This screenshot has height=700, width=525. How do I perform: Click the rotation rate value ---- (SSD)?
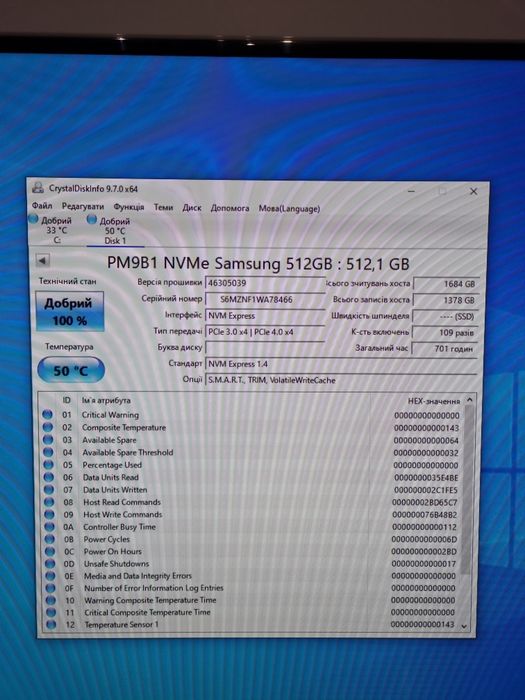pos(446,317)
